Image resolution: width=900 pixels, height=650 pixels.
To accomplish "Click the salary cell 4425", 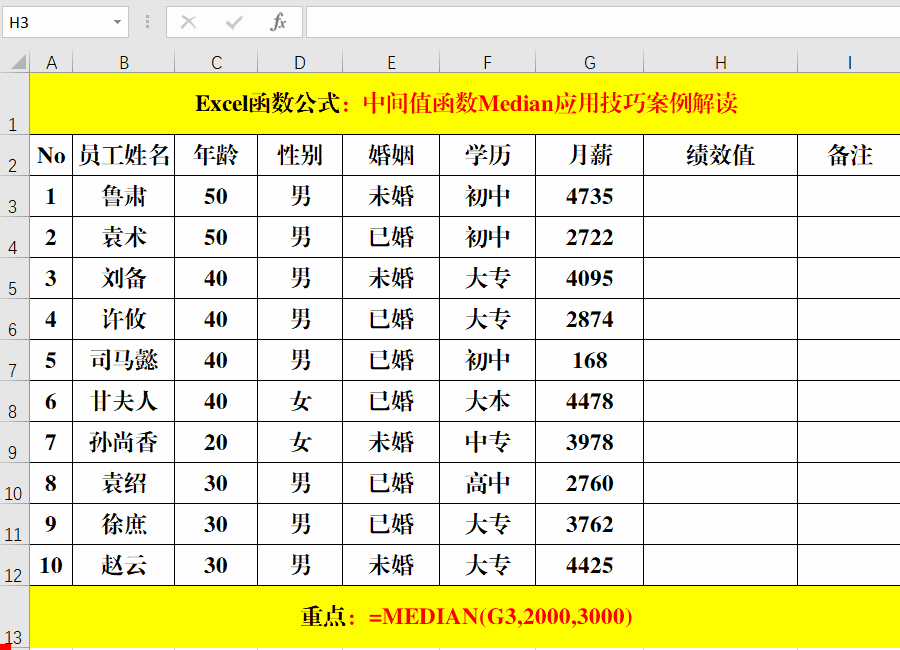I will [x=589, y=565].
